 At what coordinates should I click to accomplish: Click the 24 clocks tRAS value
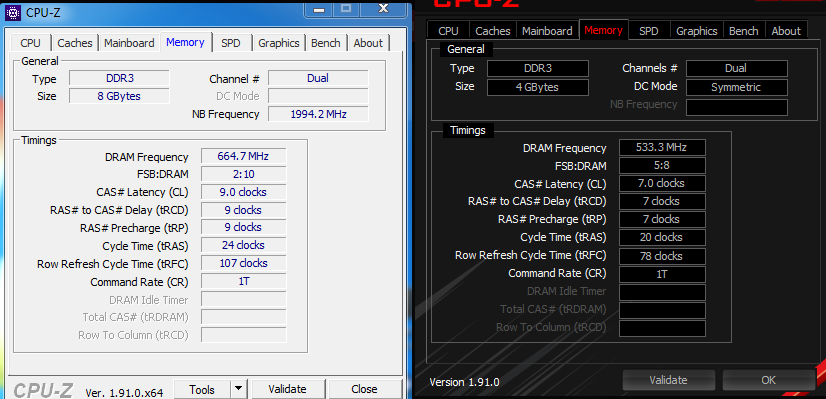243,245
